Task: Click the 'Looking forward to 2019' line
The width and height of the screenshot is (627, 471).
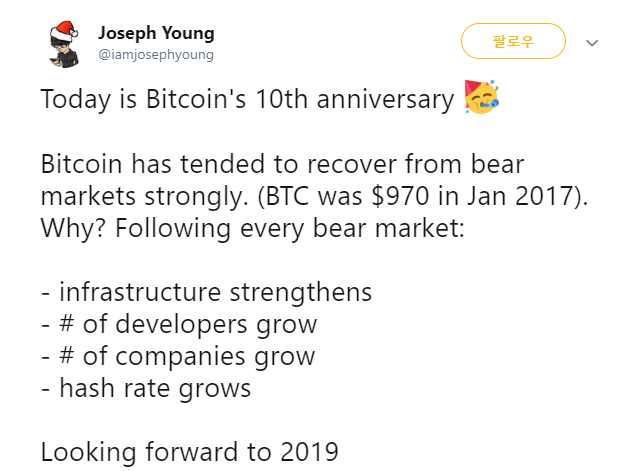Action: [190, 452]
